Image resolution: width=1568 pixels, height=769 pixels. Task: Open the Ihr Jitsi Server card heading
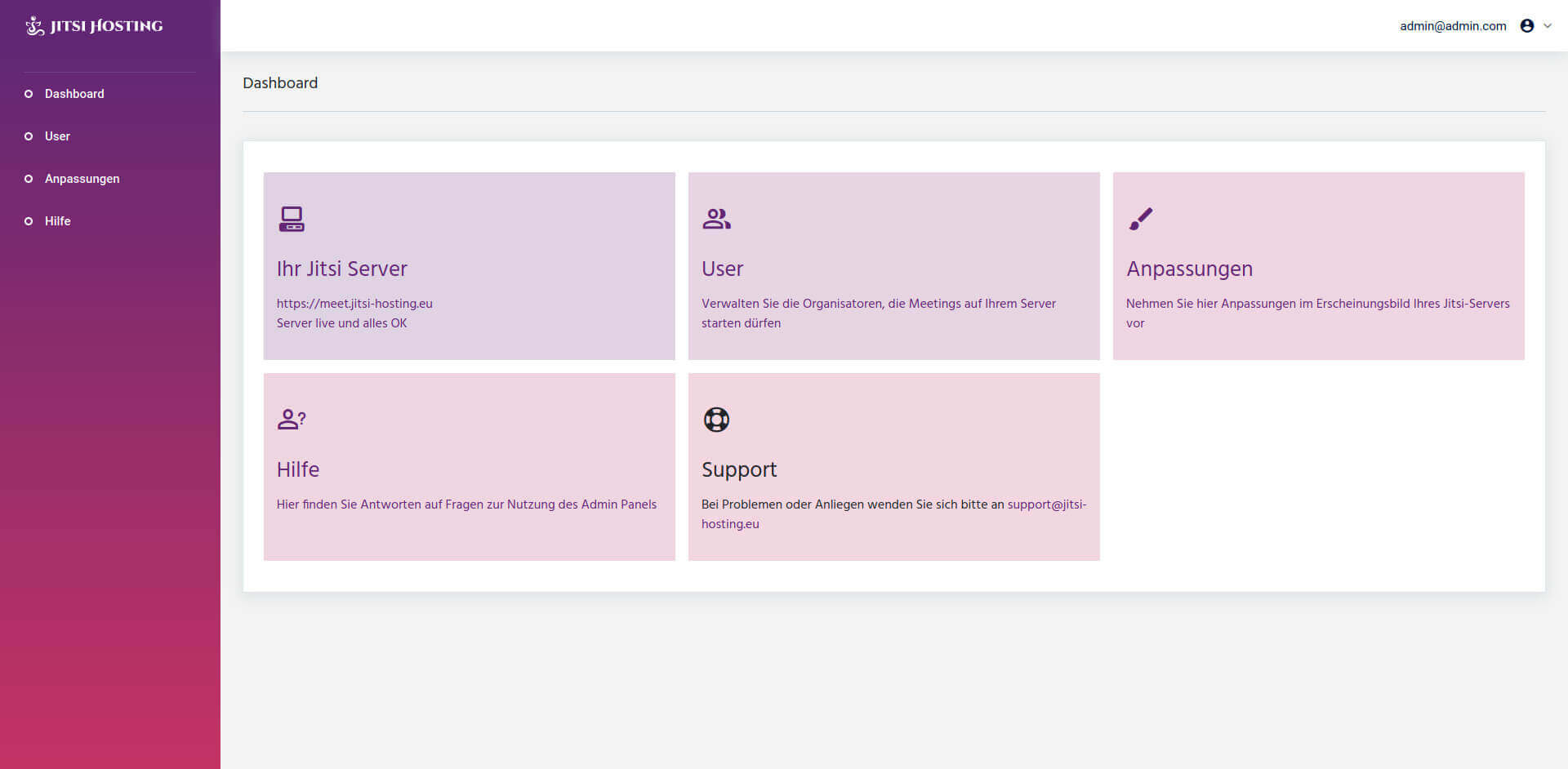341,269
